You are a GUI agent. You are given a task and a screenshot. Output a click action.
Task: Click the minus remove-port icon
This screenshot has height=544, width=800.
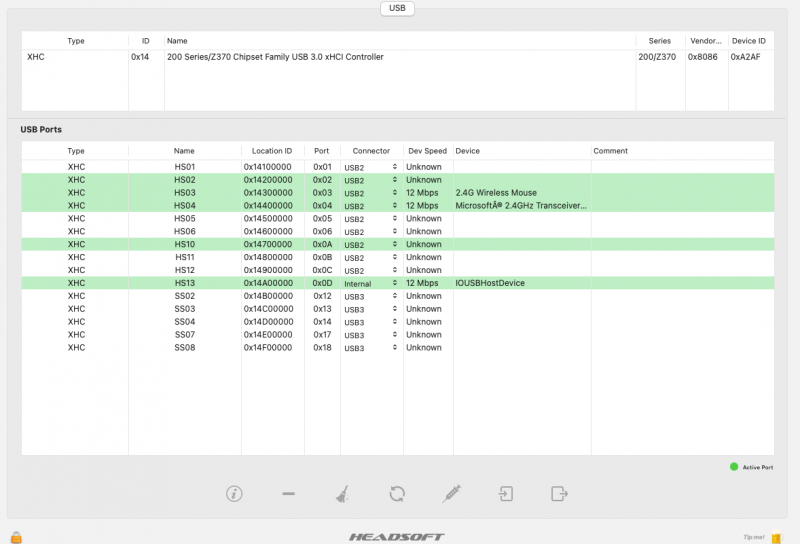tap(288, 493)
